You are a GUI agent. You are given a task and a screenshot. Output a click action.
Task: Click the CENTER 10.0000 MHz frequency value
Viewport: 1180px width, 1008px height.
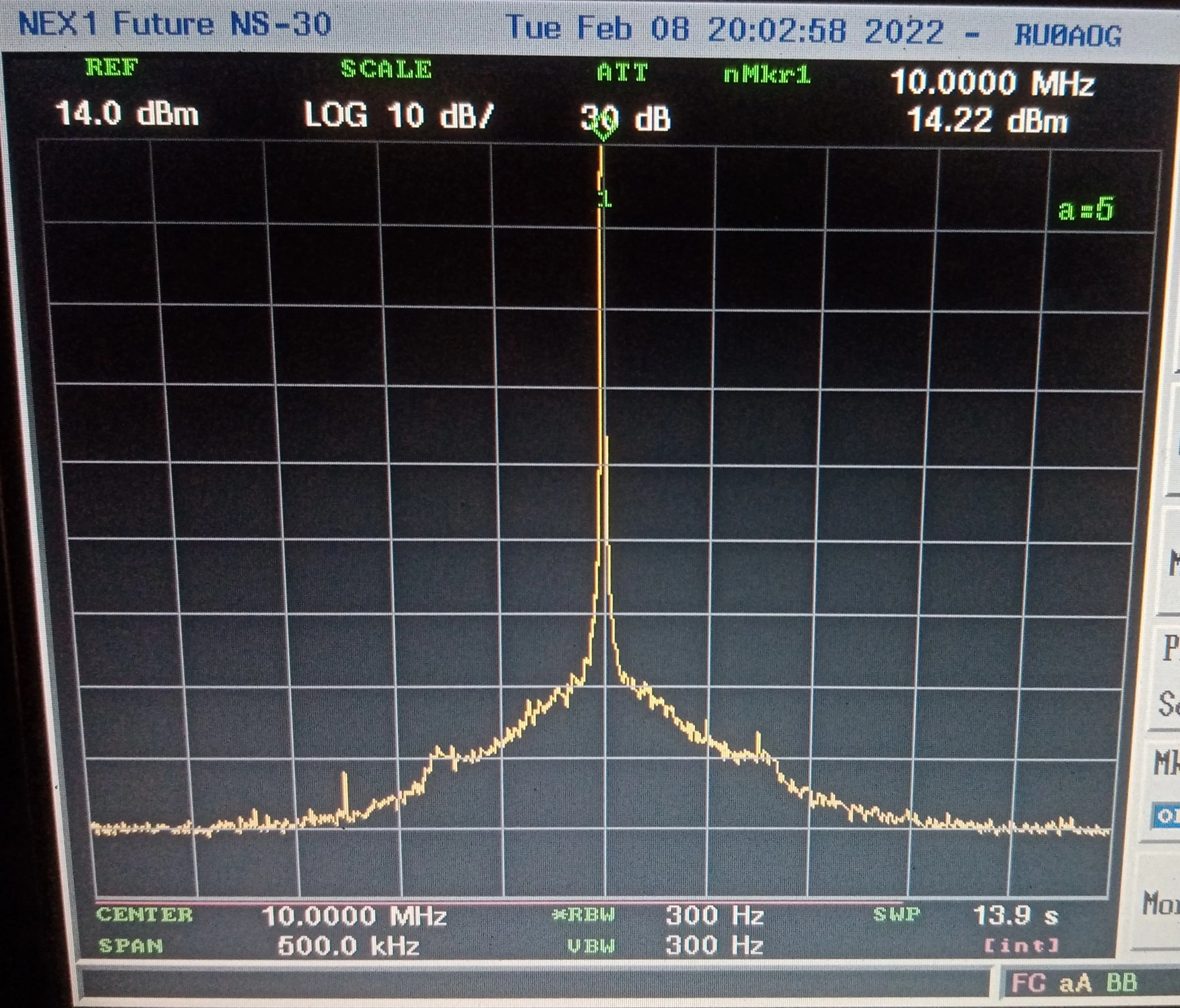tap(354, 916)
